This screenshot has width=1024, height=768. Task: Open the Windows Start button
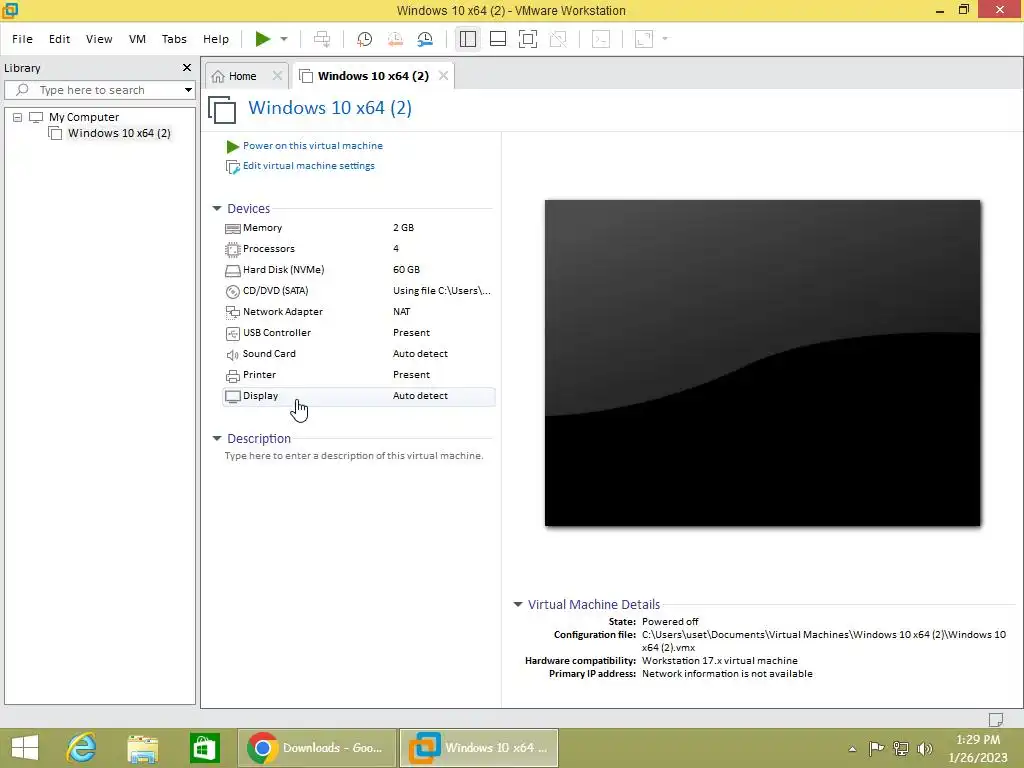click(25, 748)
